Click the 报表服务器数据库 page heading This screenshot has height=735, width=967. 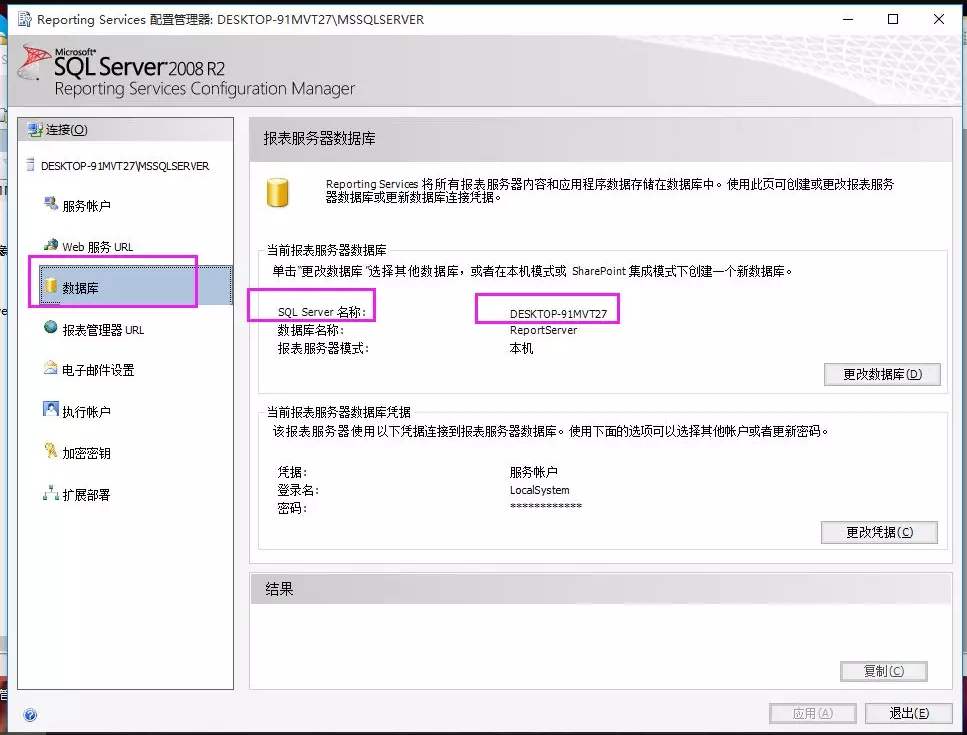click(x=319, y=138)
